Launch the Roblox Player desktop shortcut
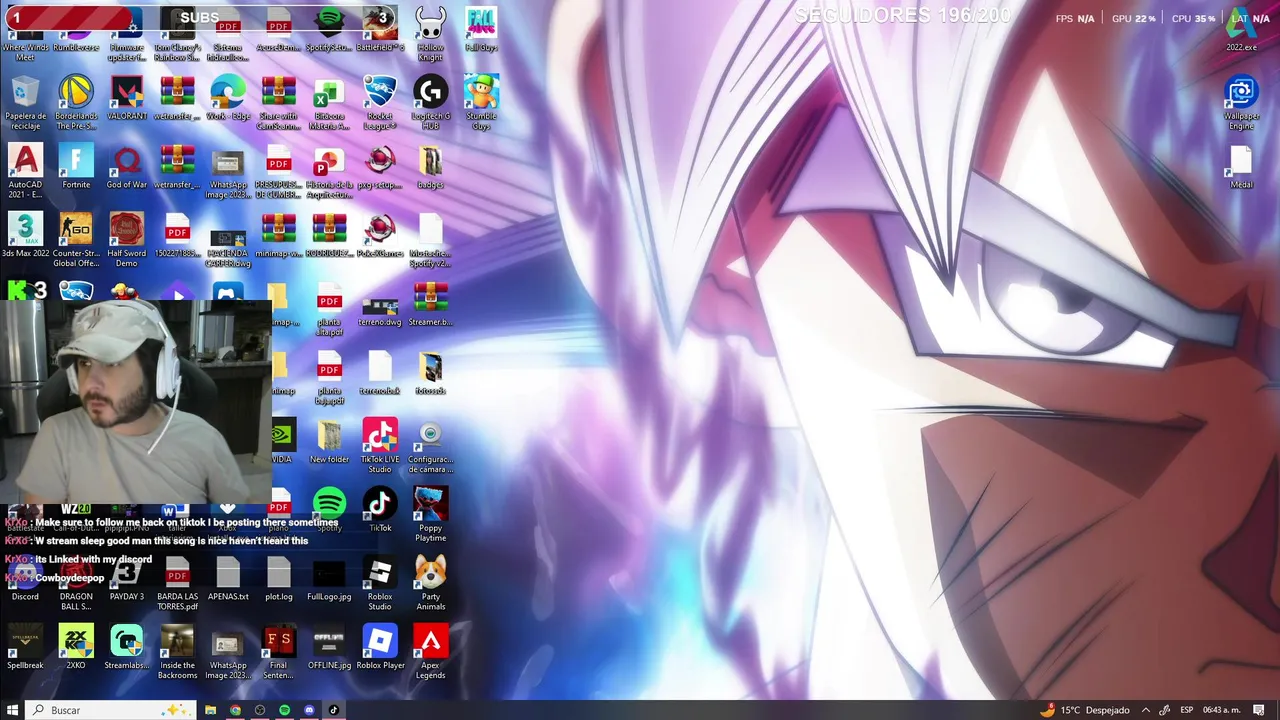Image resolution: width=1280 pixels, height=720 pixels. [380, 648]
